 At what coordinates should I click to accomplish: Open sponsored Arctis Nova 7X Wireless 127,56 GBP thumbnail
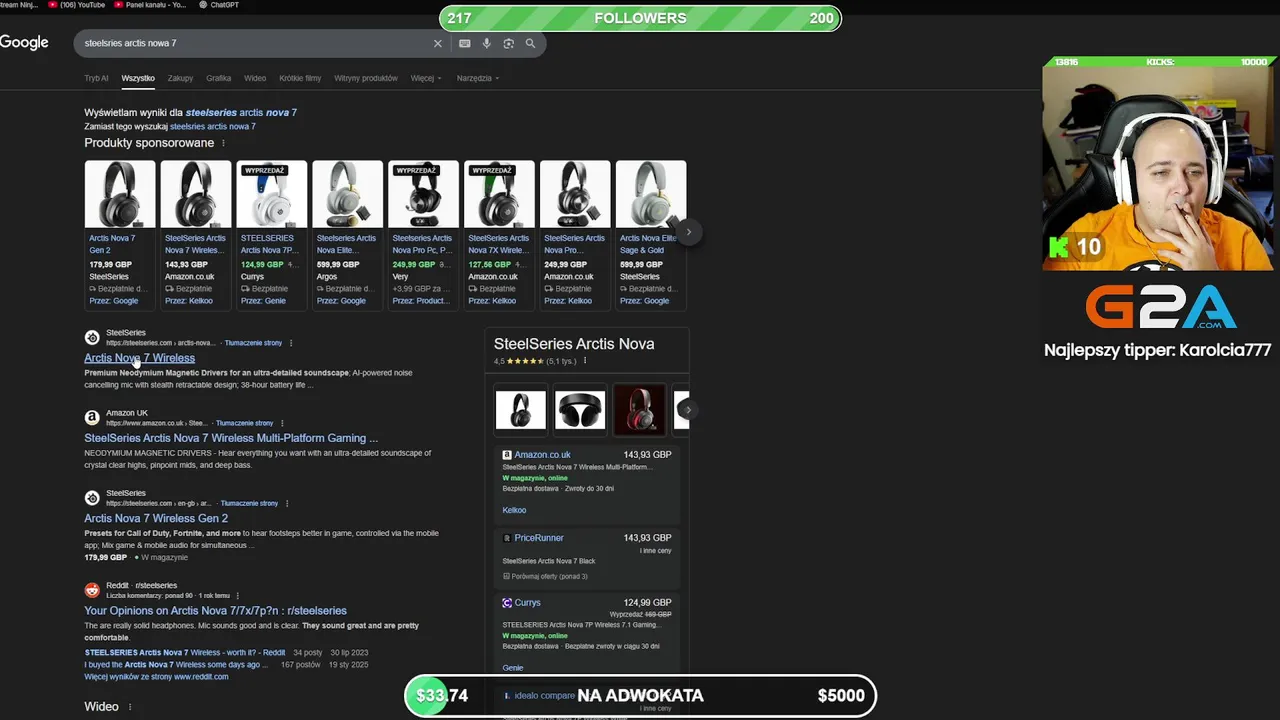tap(499, 194)
